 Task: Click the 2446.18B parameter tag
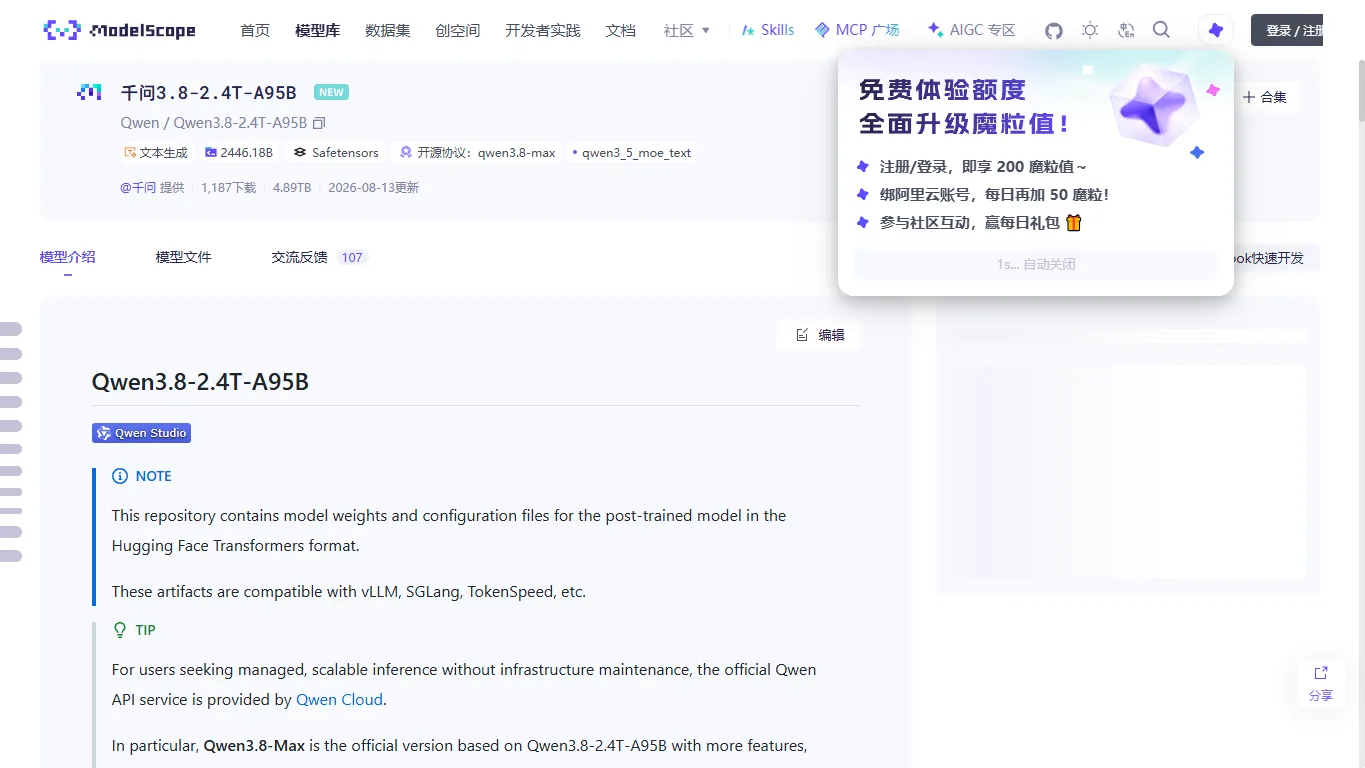pos(239,153)
